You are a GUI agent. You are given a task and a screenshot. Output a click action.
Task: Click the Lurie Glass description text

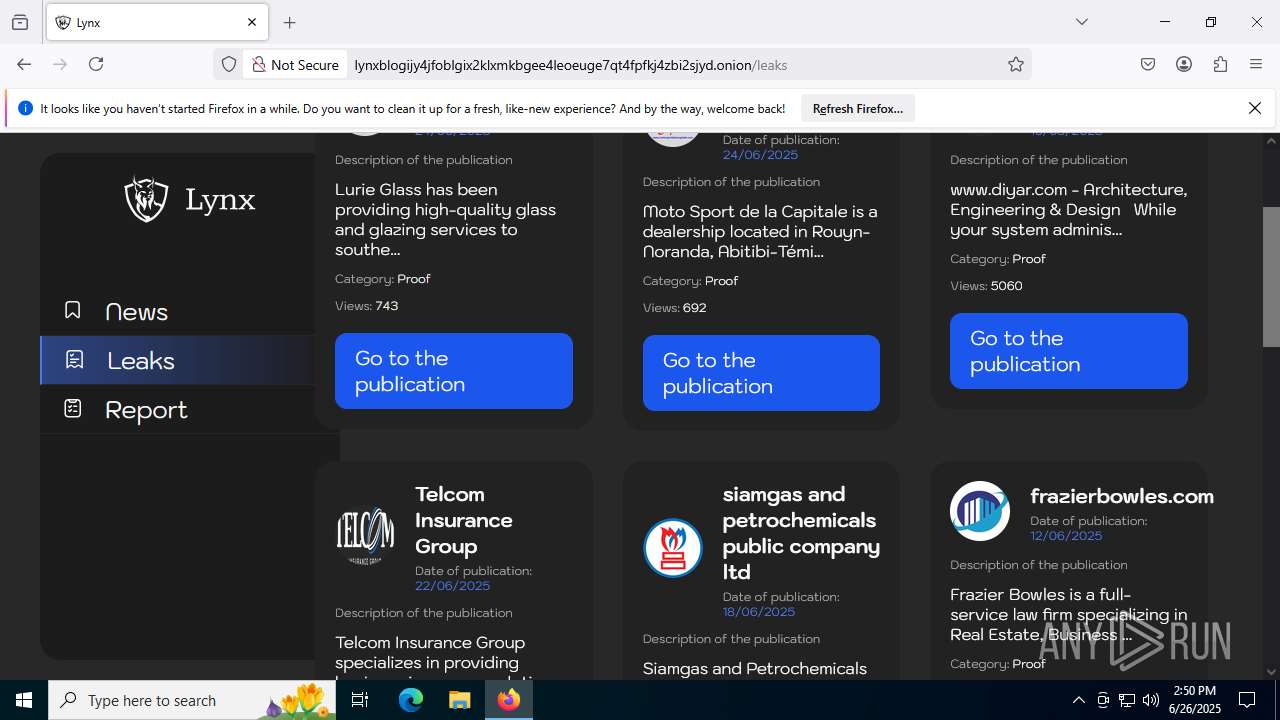(x=446, y=219)
